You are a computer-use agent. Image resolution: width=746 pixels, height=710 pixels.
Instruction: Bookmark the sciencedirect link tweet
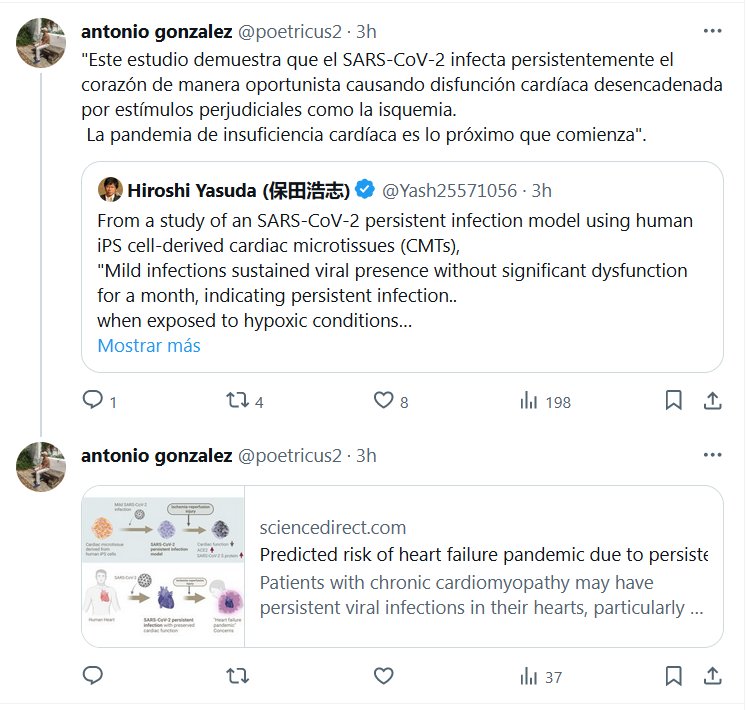pos(674,677)
